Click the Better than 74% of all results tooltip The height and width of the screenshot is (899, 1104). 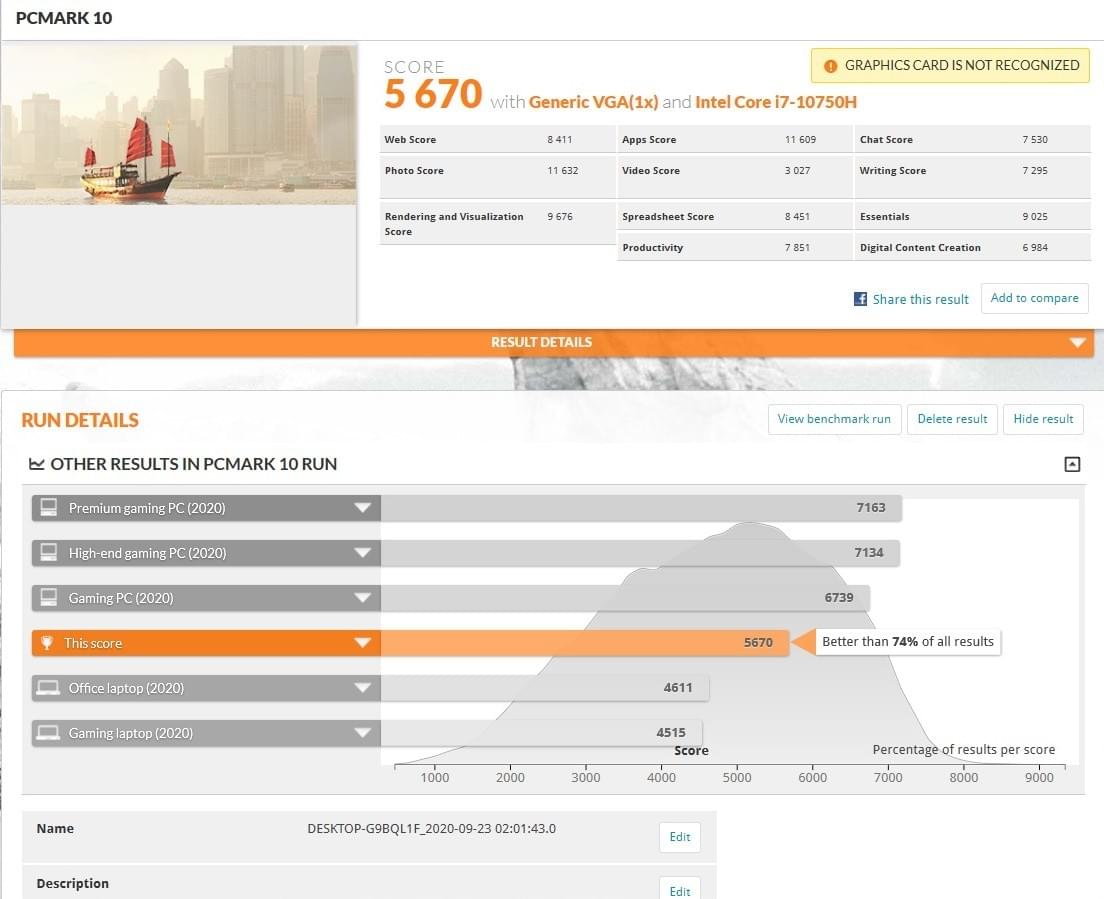pos(908,641)
